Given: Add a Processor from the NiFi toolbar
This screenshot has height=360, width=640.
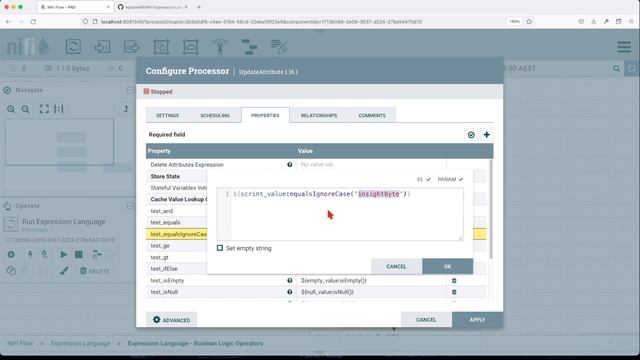Looking at the screenshot, I should (x=73, y=47).
